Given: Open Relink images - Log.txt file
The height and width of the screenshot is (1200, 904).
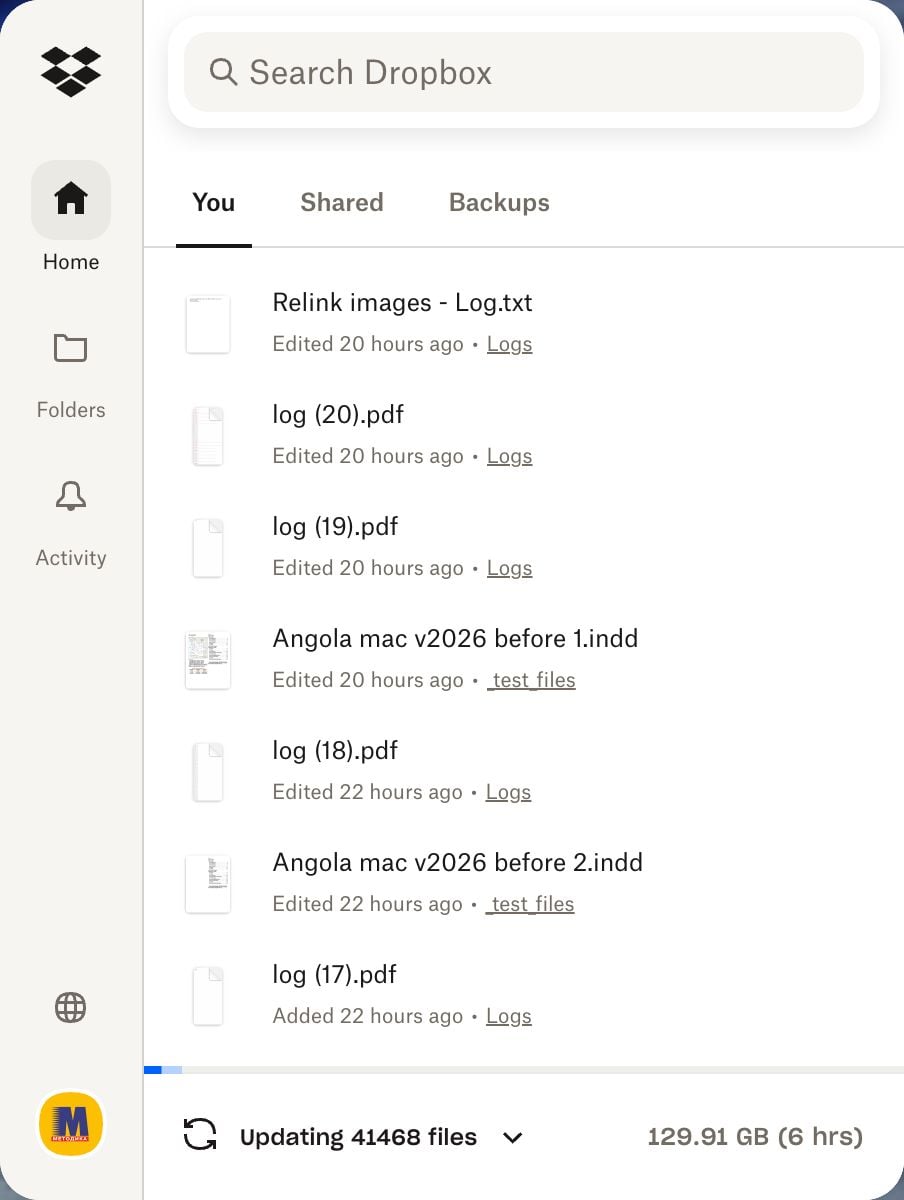Looking at the screenshot, I should click(402, 302).
